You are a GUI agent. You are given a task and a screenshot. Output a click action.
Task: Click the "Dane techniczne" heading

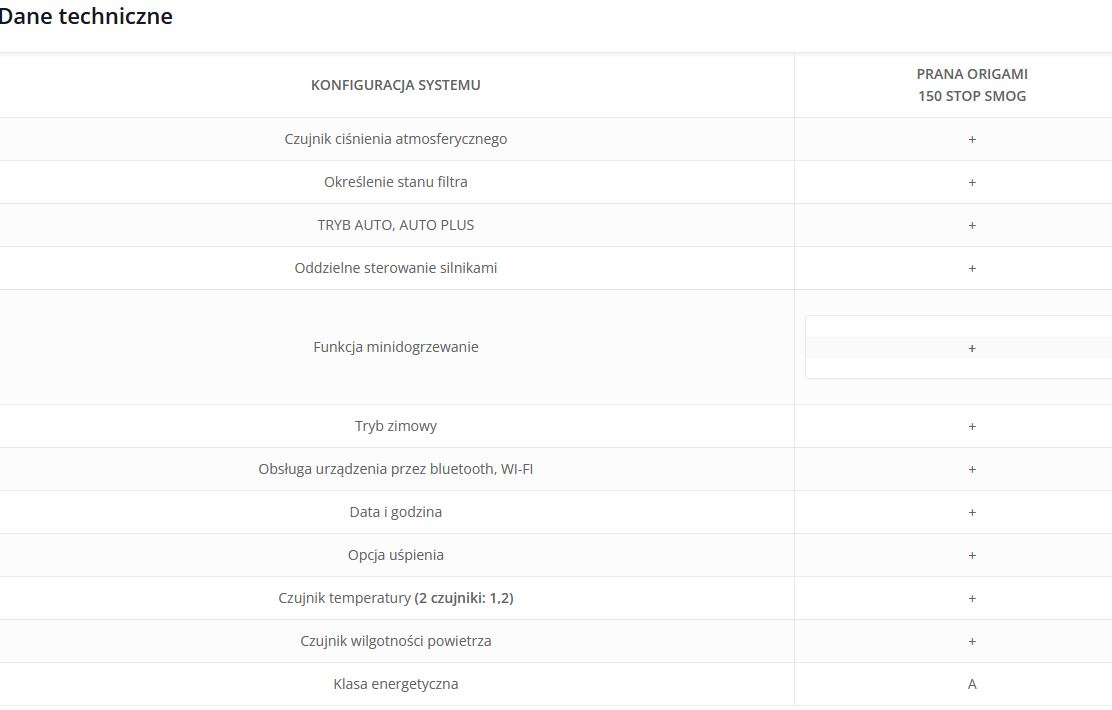86,16
